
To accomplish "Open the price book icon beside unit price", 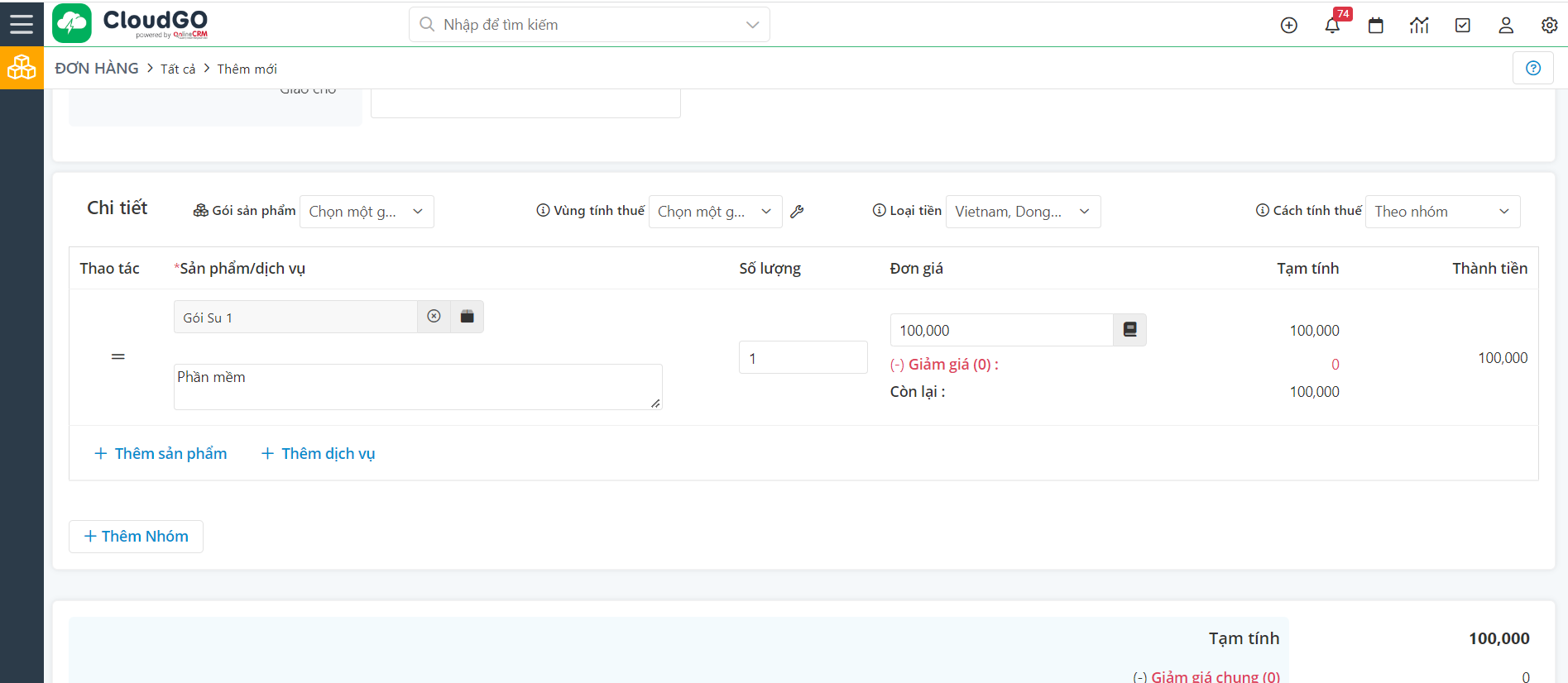I will tap(1129, 330).
